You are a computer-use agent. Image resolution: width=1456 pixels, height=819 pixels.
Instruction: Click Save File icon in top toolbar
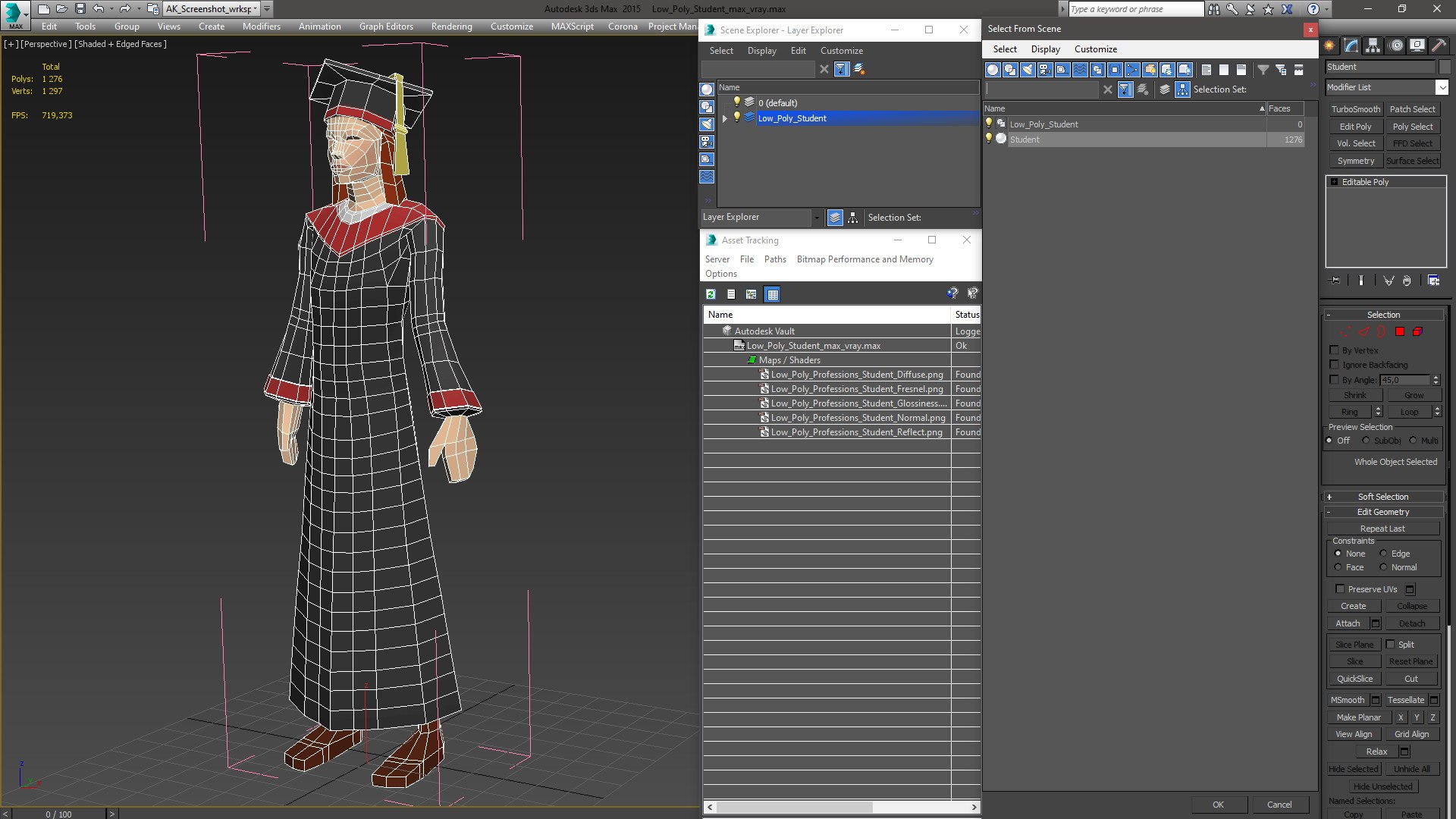pyautogui.click(x=80, y=9)
